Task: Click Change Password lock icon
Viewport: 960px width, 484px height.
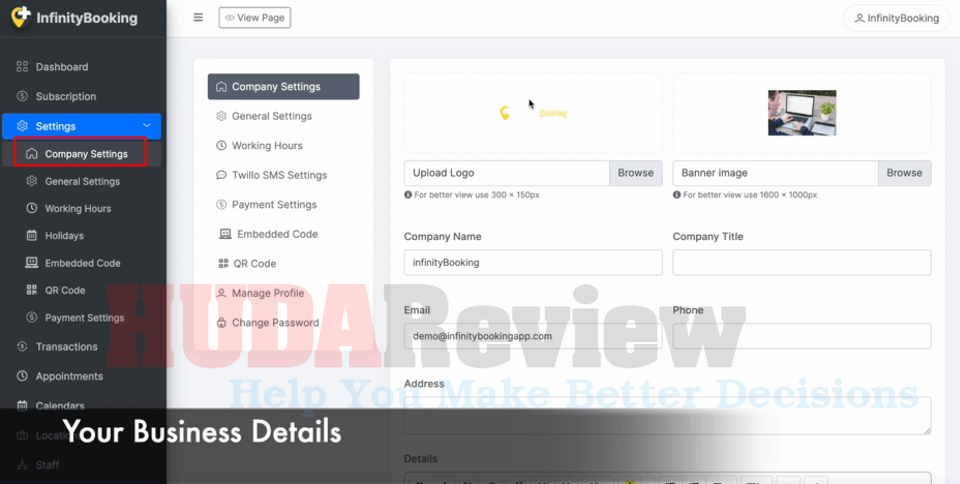Action: click(222, 322)
